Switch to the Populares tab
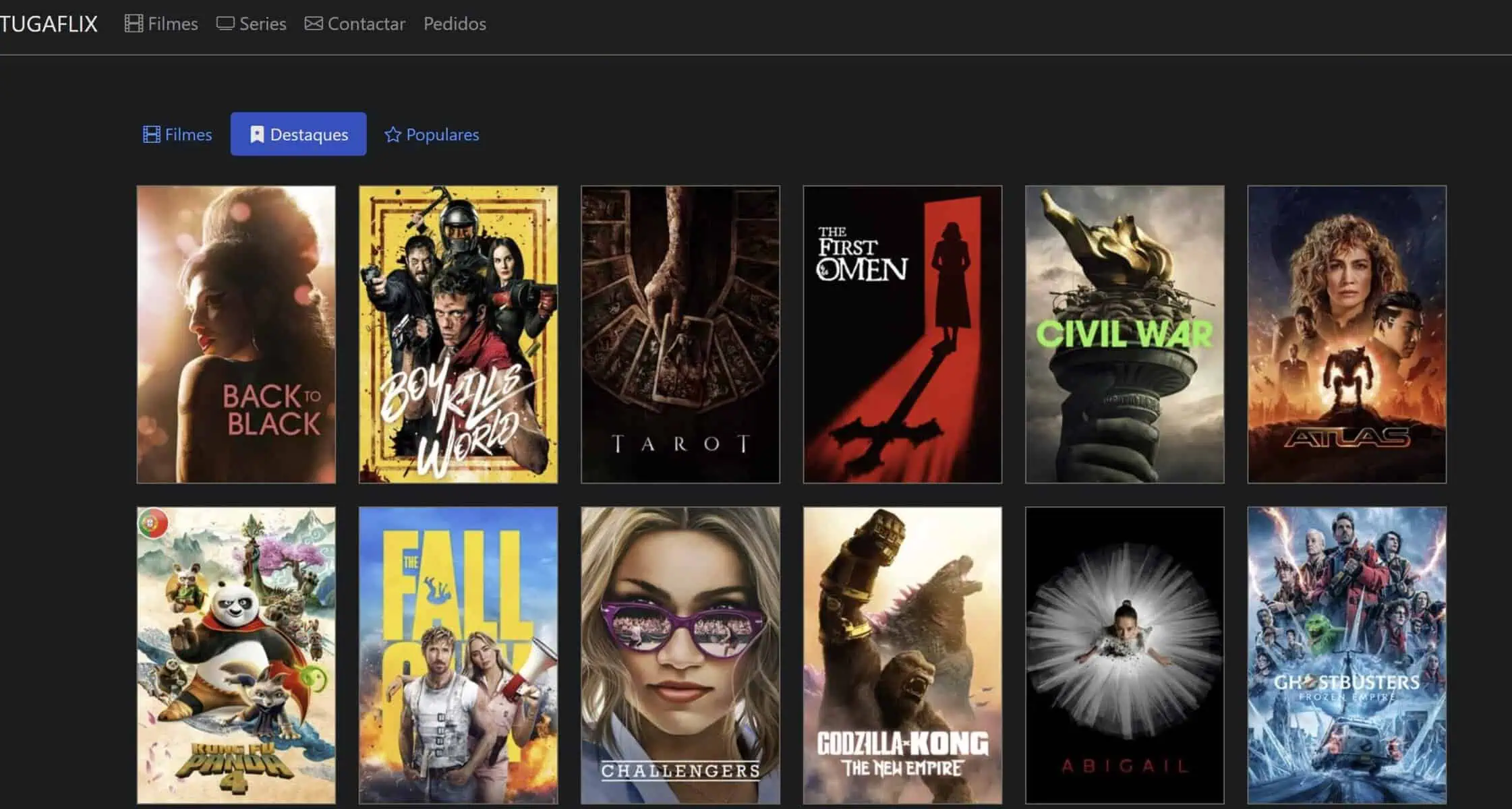1512x809 pixels. point(432,134)
